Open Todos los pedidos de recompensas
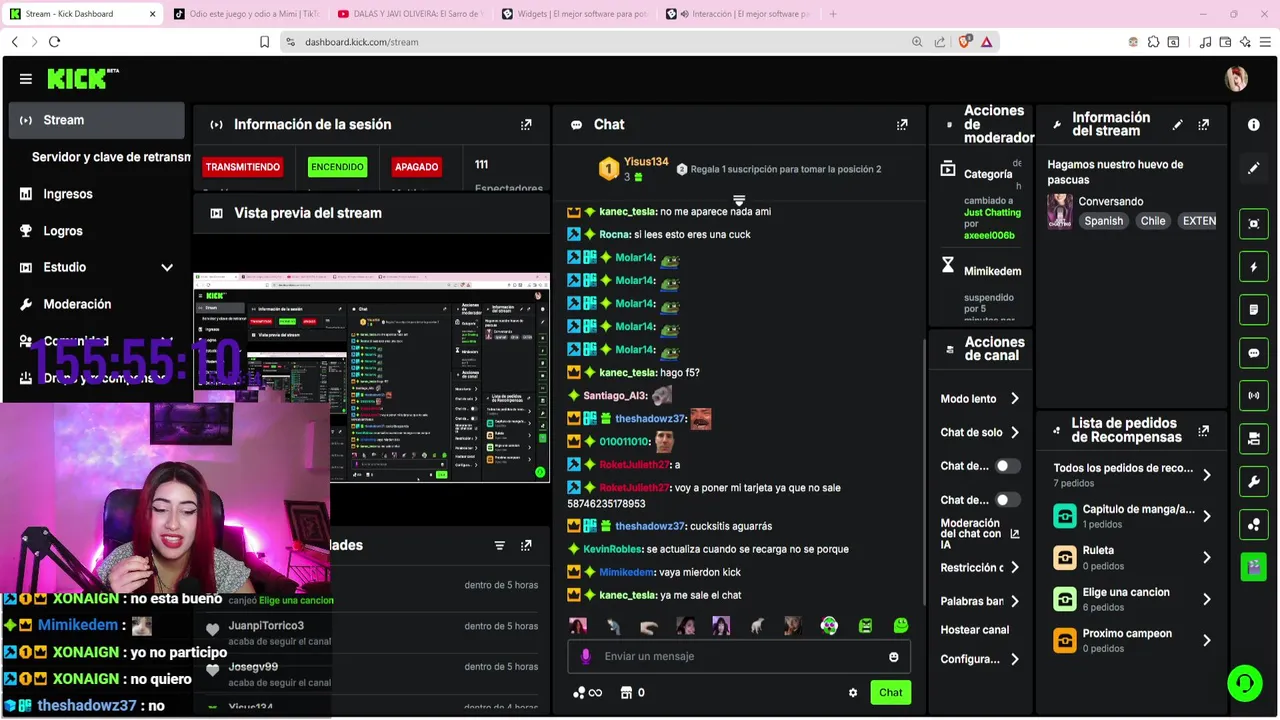Viewport: 1280px width, 720px height. tap(1132, 475)
